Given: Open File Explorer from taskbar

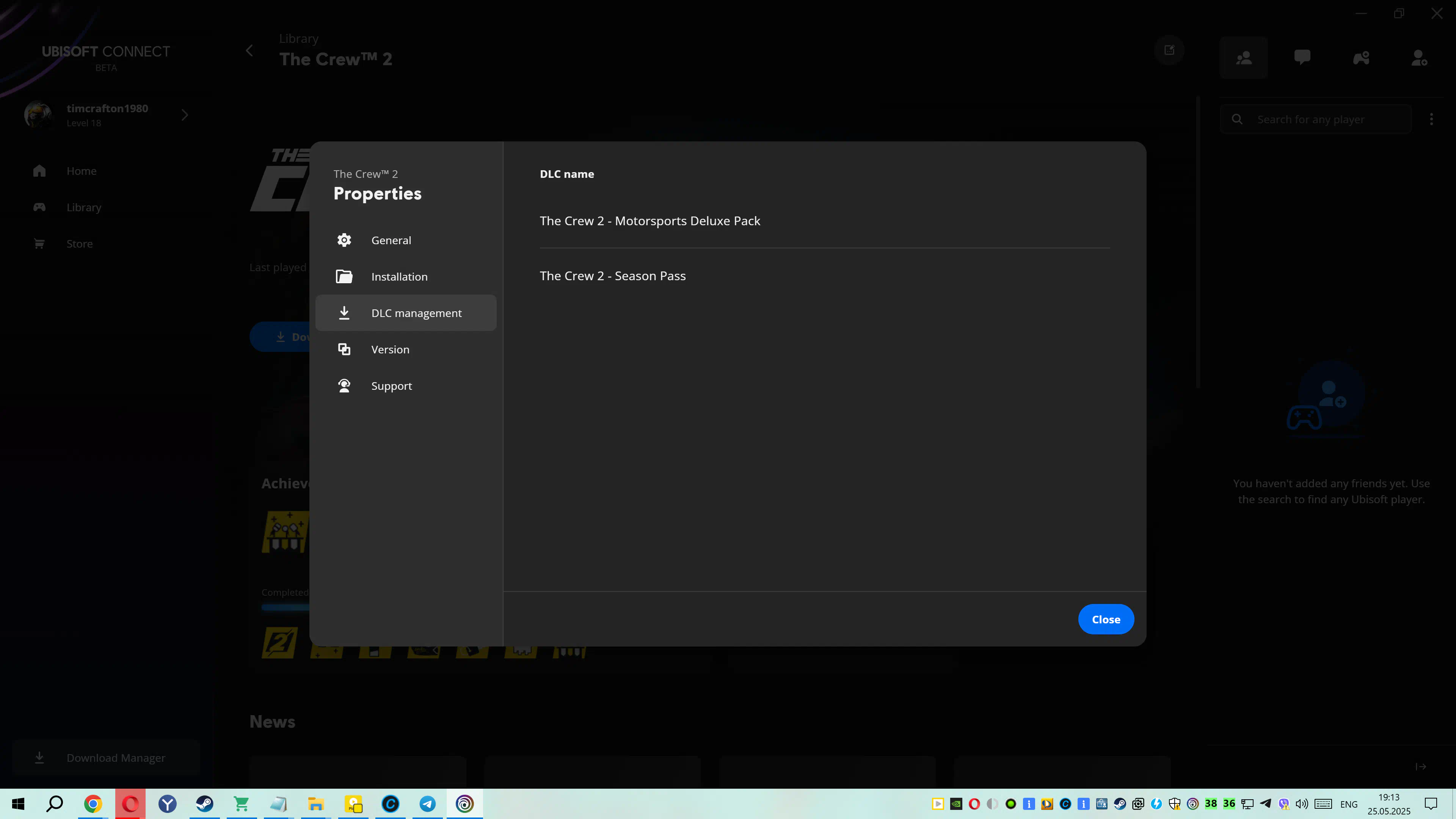Looking at the screenshot, I should coord(316,804).
